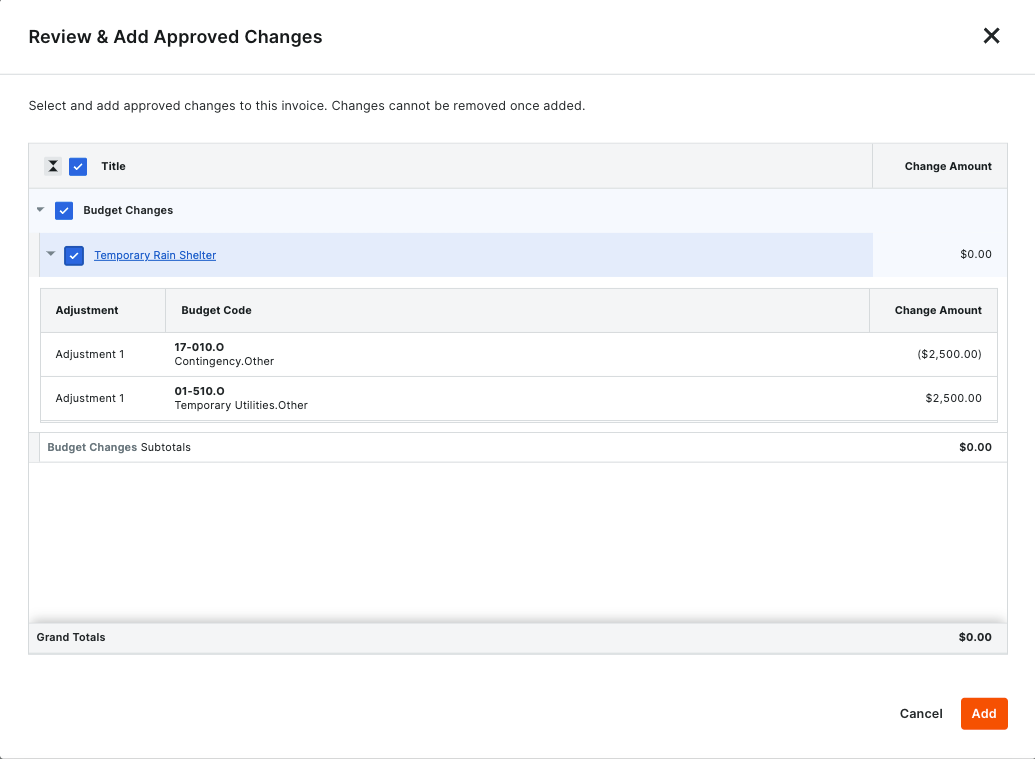Close the Review & Add Approved Changes dialog
The height and width of the screenshot is (759, 1035).
pyautogui.click(x=991, y=36)
